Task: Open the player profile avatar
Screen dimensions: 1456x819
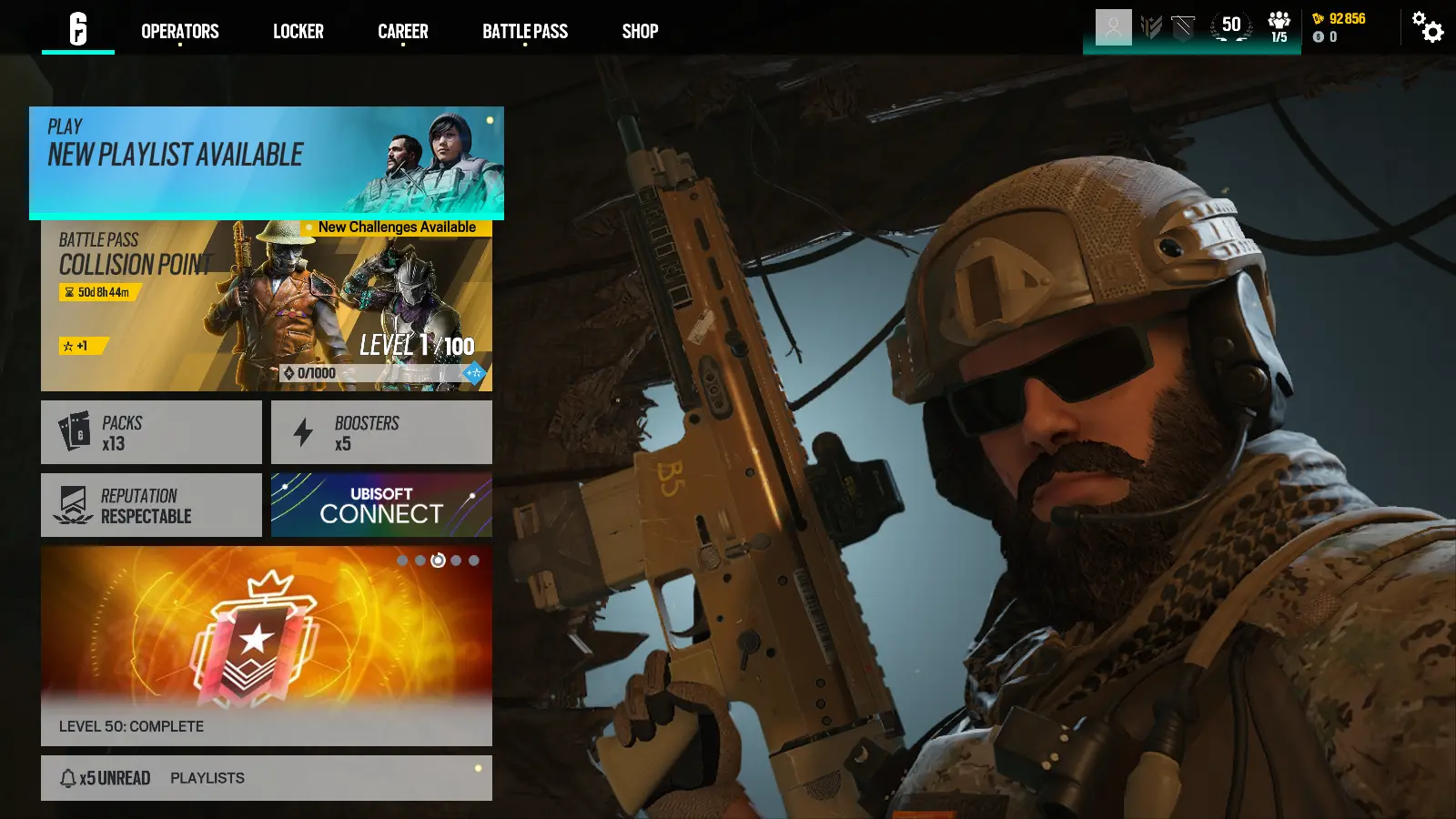Action: tap(1113, 27)
